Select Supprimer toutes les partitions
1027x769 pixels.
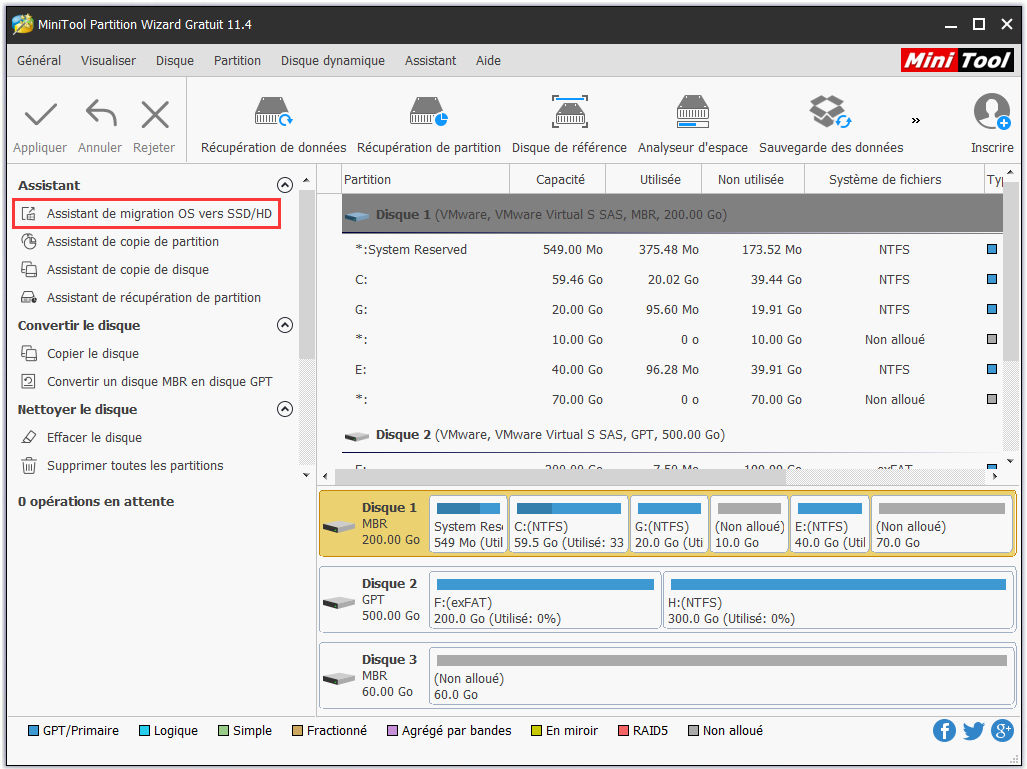(x=122, y=466)
